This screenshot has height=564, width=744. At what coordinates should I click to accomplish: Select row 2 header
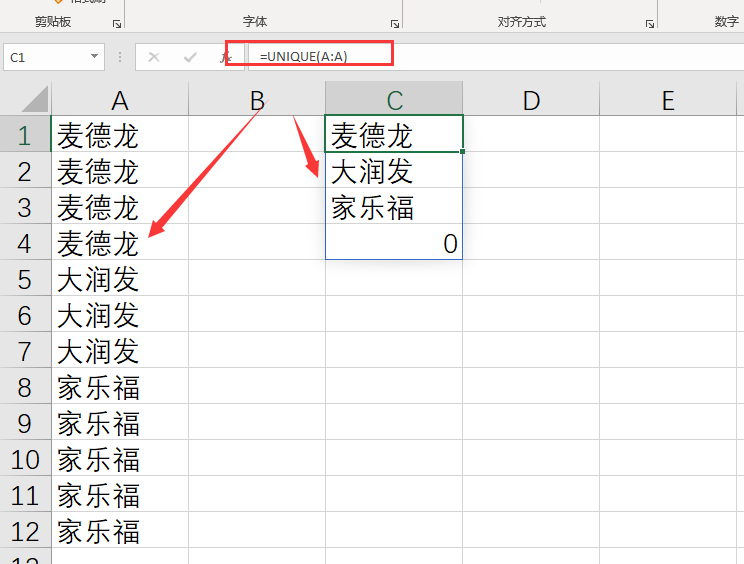click(25, 170)
